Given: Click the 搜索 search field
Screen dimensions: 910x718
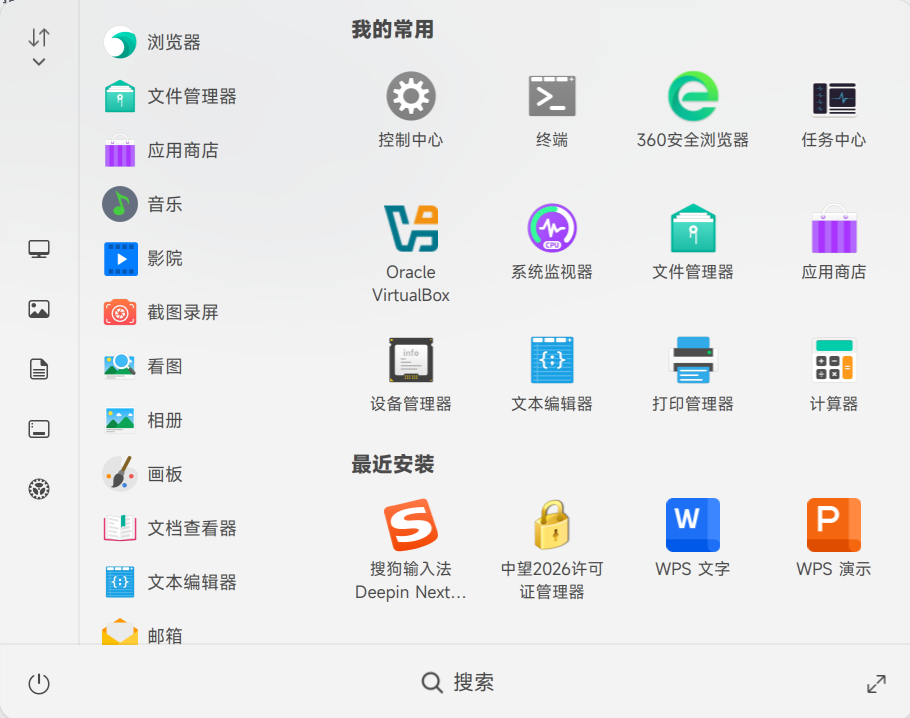Looking at the screenshot, I should click(x=457, y=683).
